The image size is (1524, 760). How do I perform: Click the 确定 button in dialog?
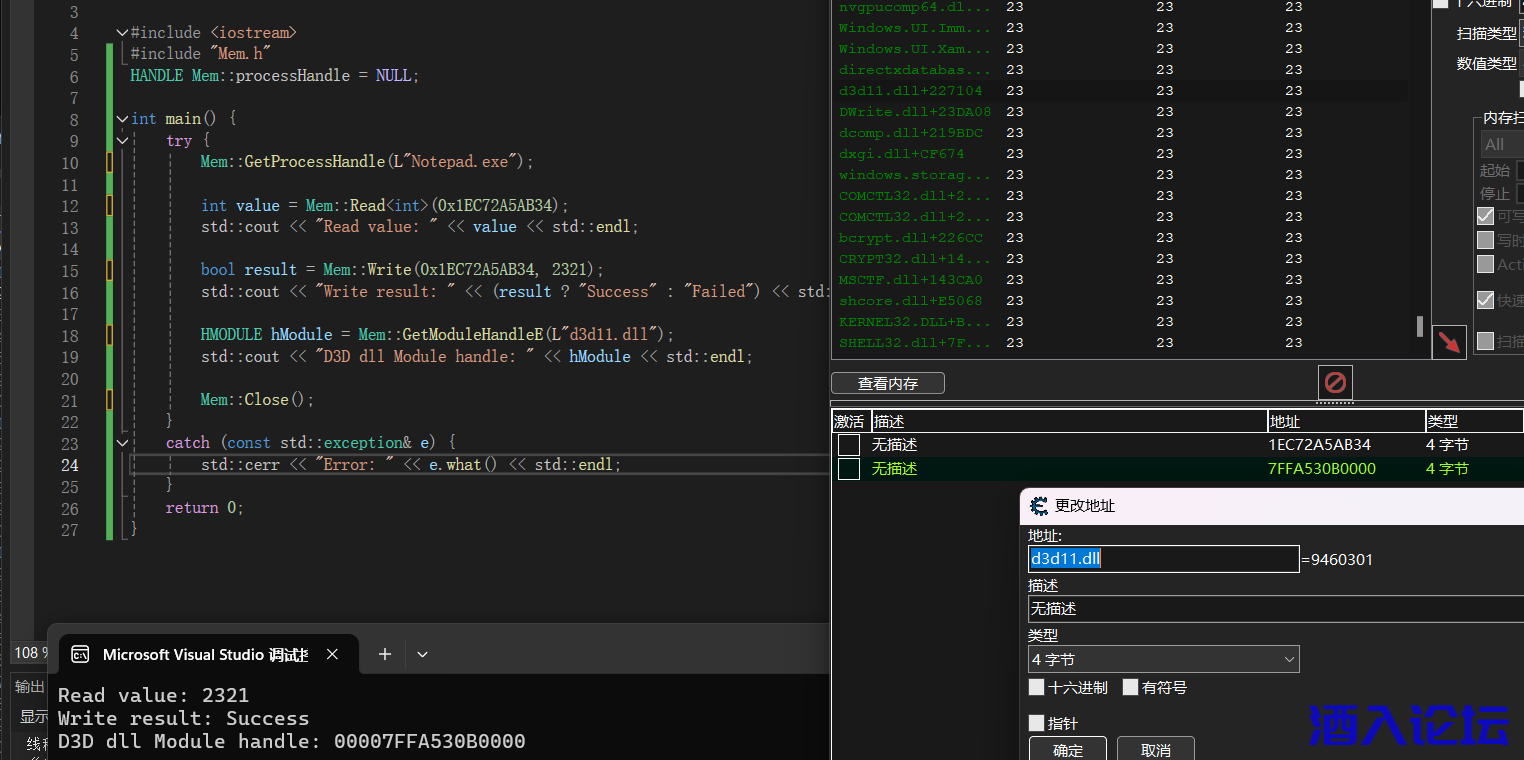point(1067,750)
